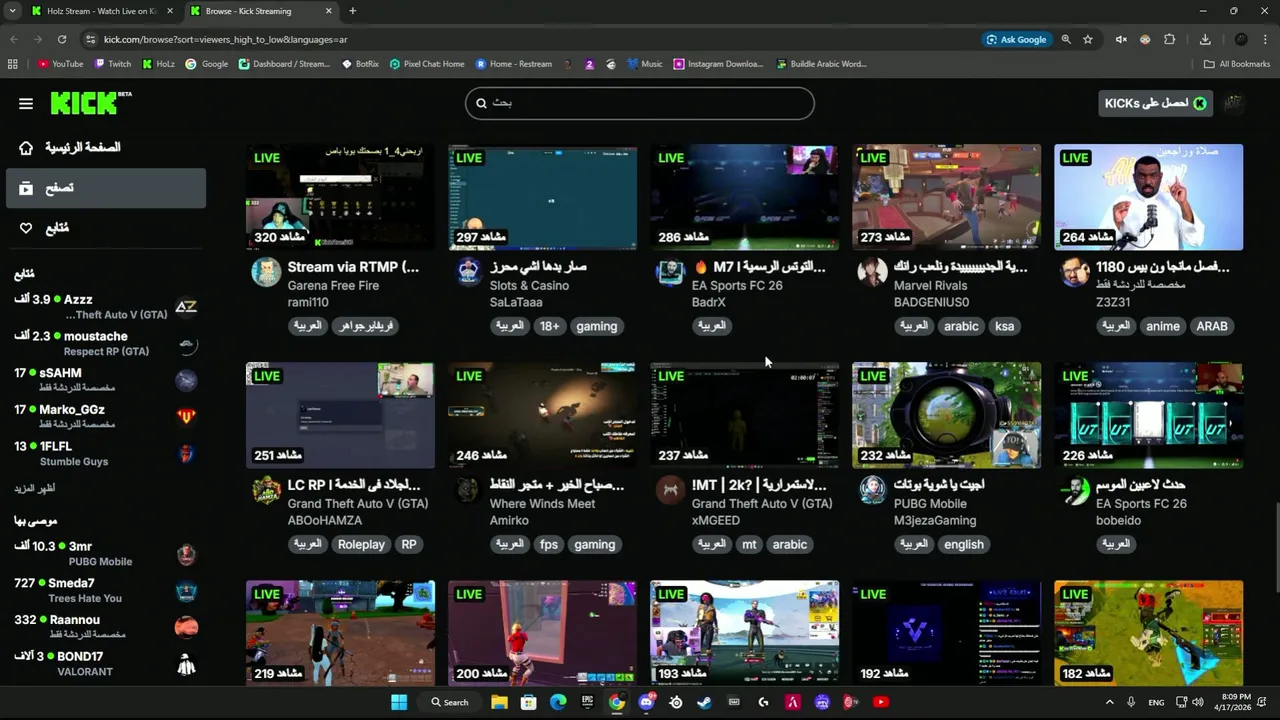
Task: Open Smeda7 recommended channel
Action: pos(106,590)
